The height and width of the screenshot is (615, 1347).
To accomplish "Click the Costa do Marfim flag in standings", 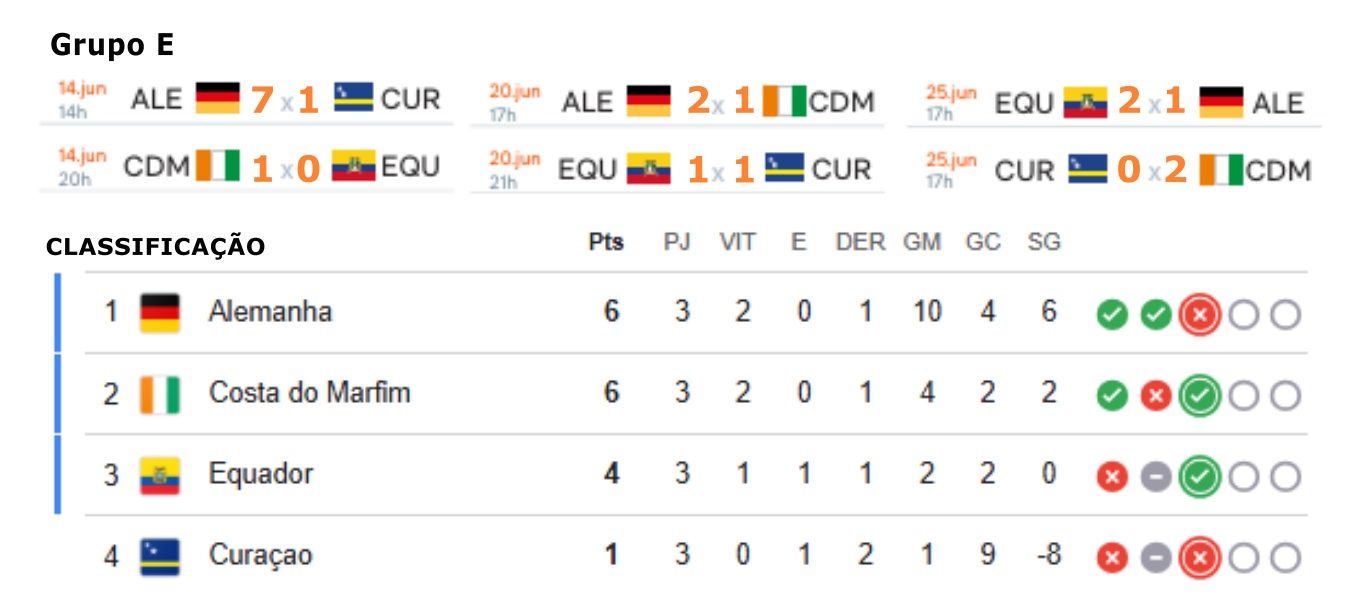I will [x=159, y=395].
